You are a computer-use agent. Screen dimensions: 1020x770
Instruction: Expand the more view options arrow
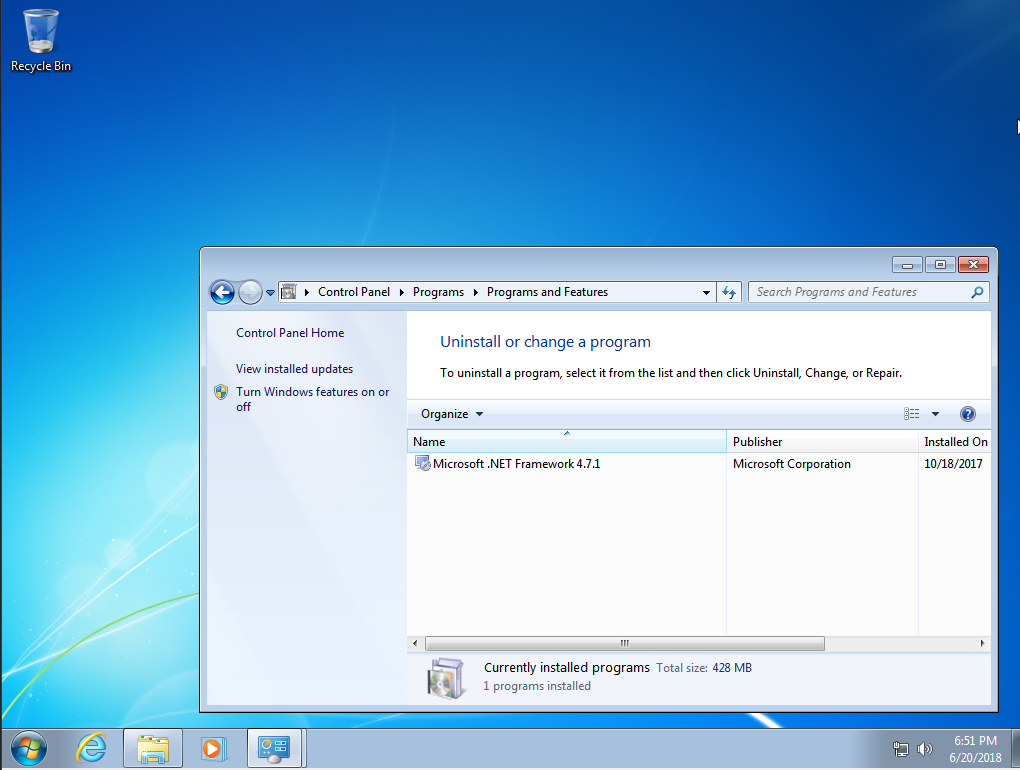click(x=935, y=414)
